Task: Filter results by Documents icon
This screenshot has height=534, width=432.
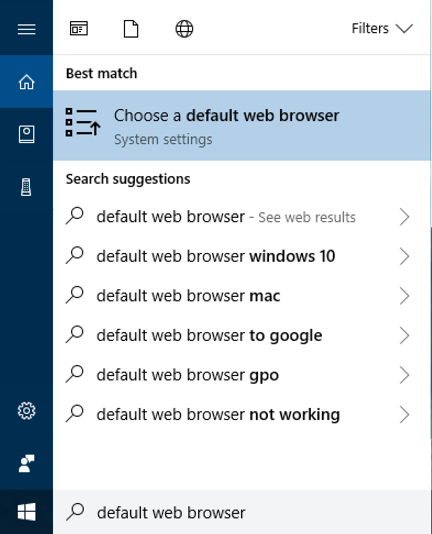Action: pos(131,29)
